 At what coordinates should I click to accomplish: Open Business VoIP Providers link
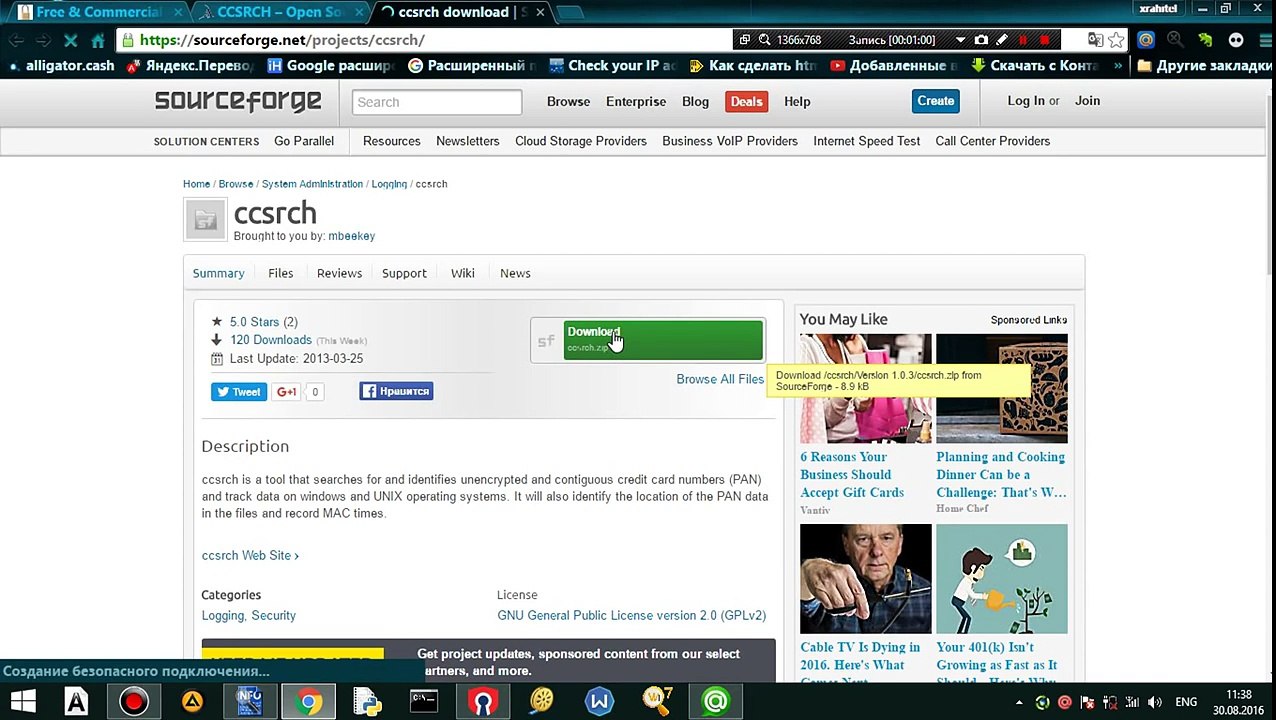coord(729,141)
